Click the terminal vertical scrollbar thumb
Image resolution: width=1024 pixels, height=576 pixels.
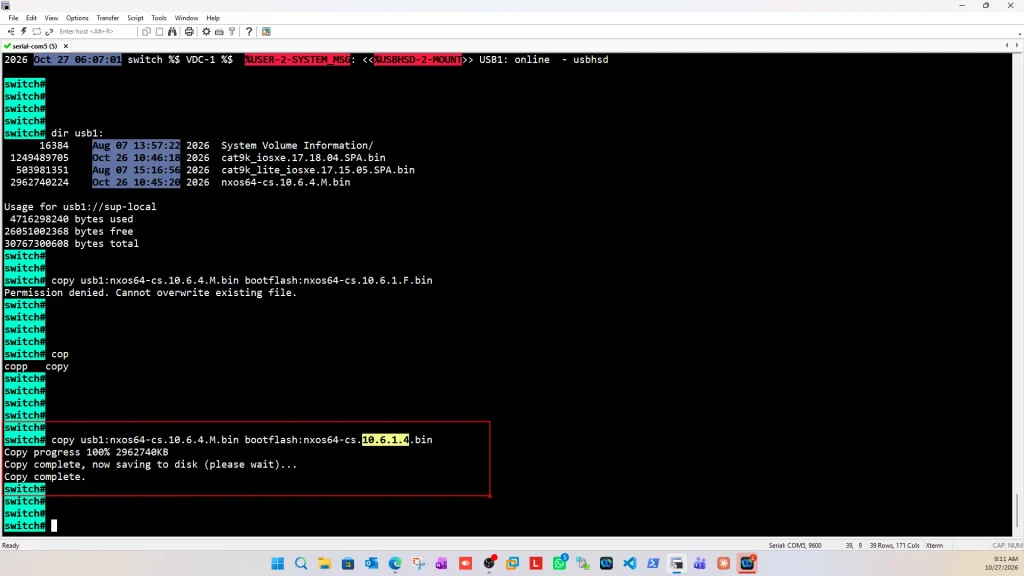click(x=1017, y=510)
